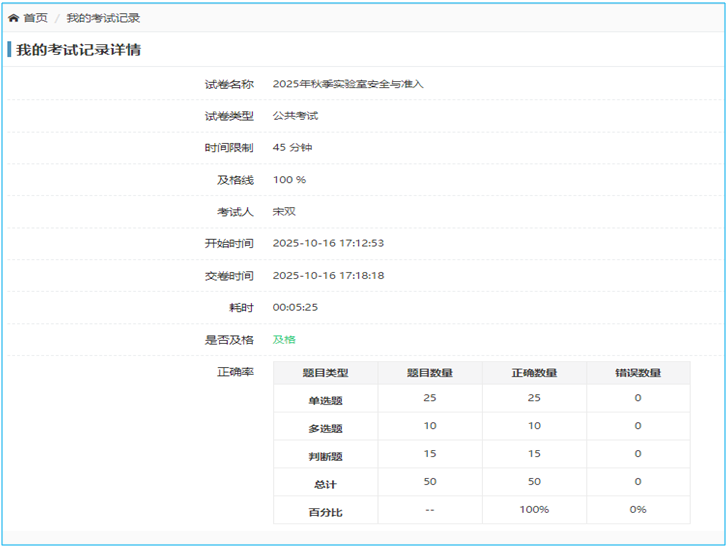Click the 题目类型 column header
This screenshot has width=727, height=547.
click(x=325, y=373)
